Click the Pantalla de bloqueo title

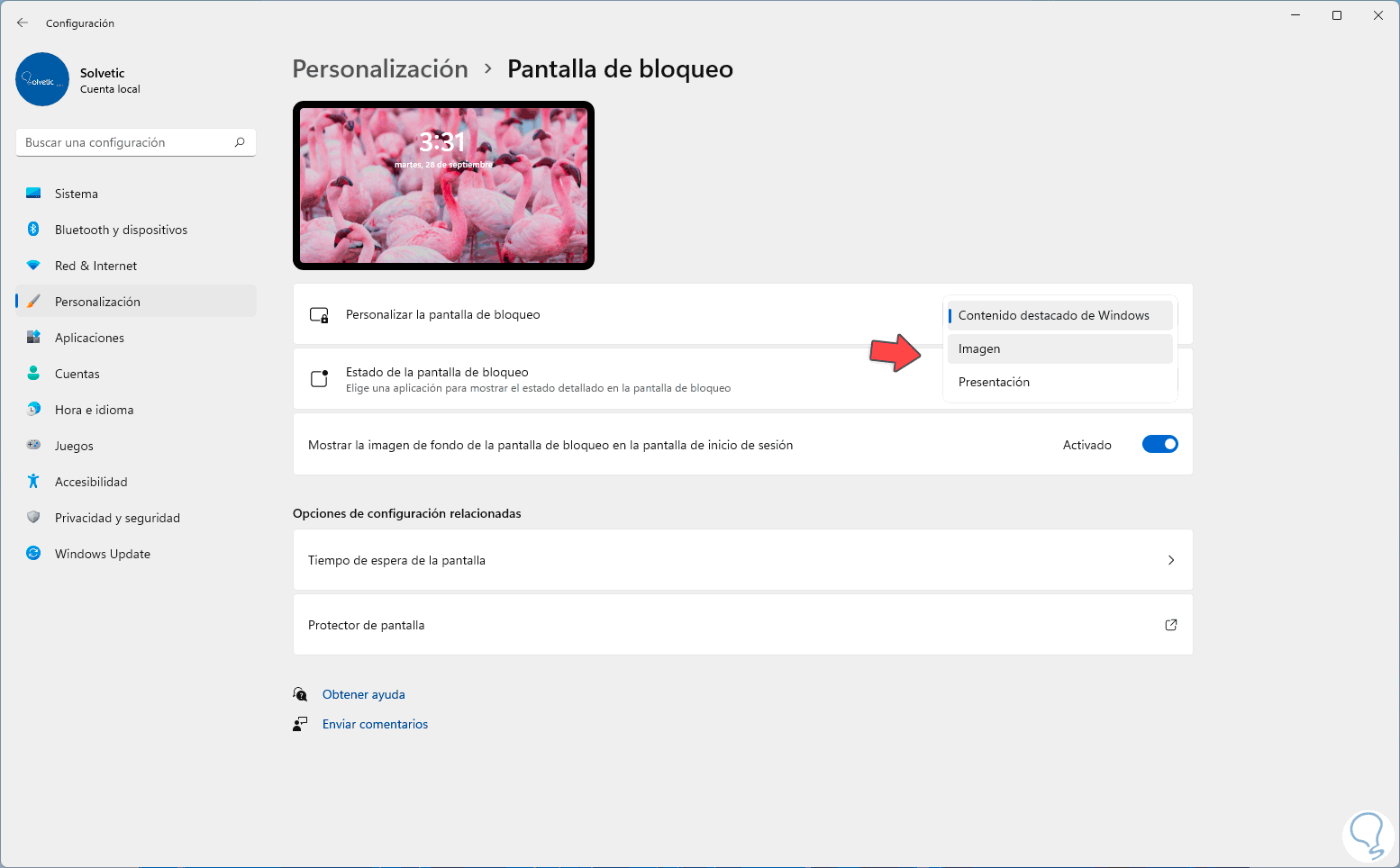point(620,69)
